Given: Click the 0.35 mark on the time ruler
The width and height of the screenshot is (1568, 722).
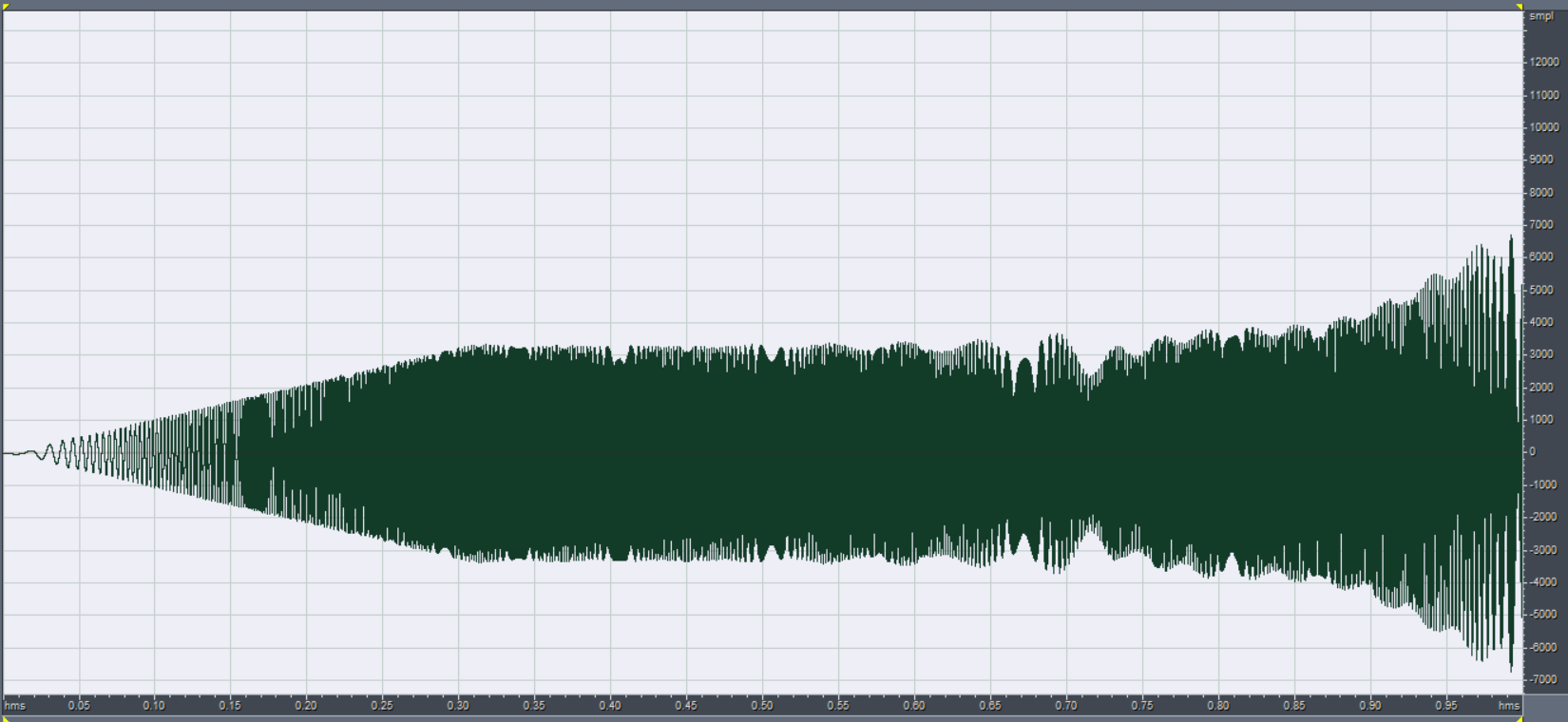Looking at the screenshot, I should pos(534,706).
